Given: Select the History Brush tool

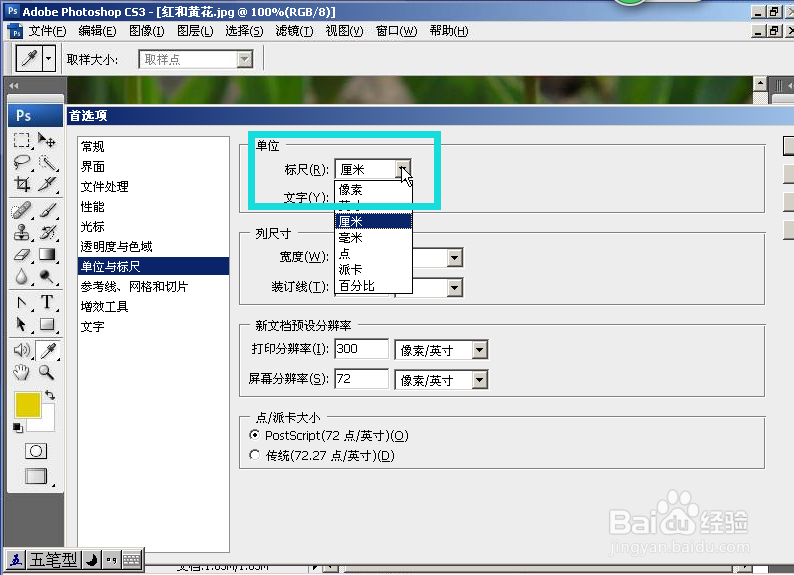Looking at the screenshot, I should 48,233.
